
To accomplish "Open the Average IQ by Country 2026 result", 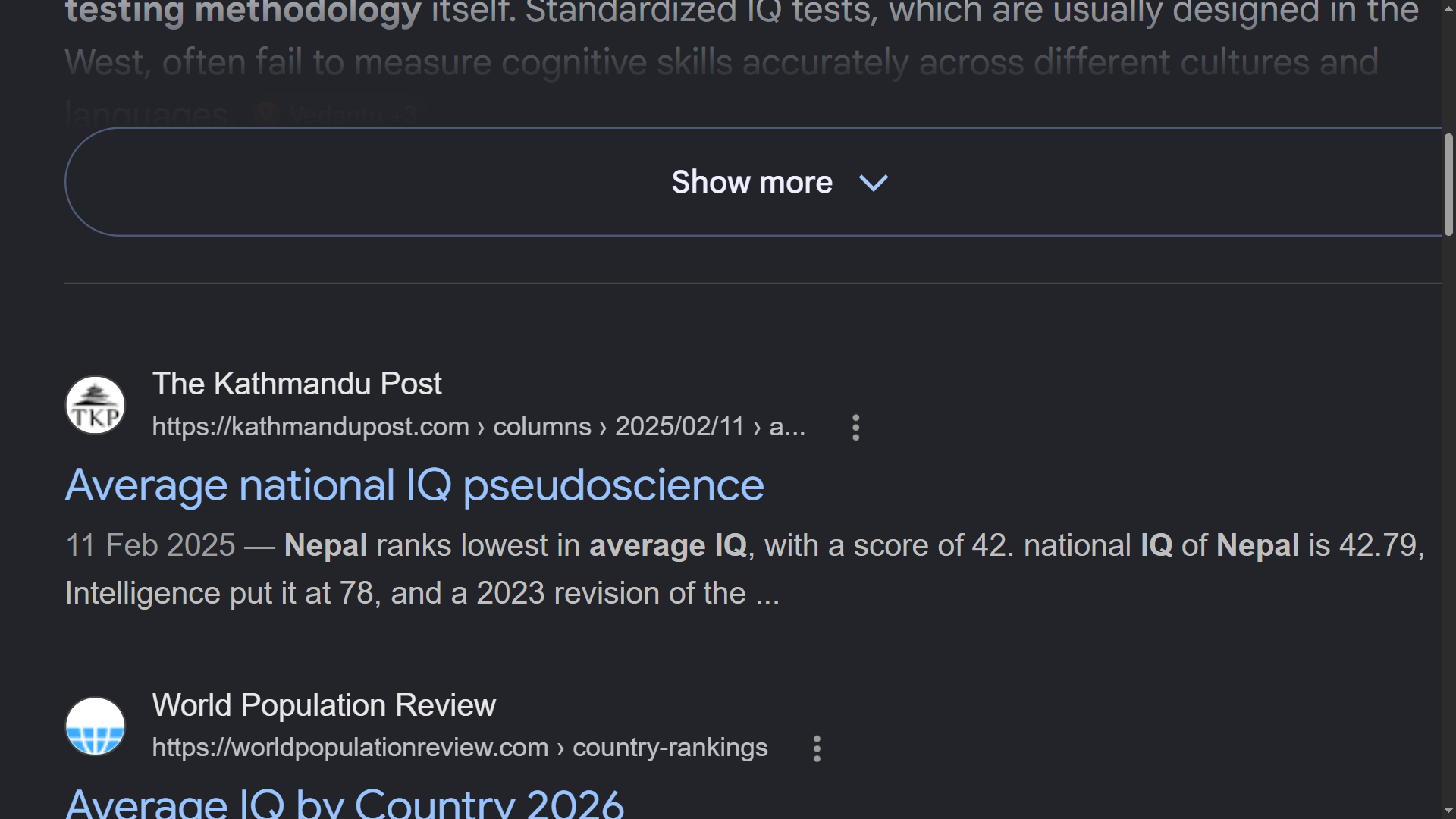I will point(345,803).
